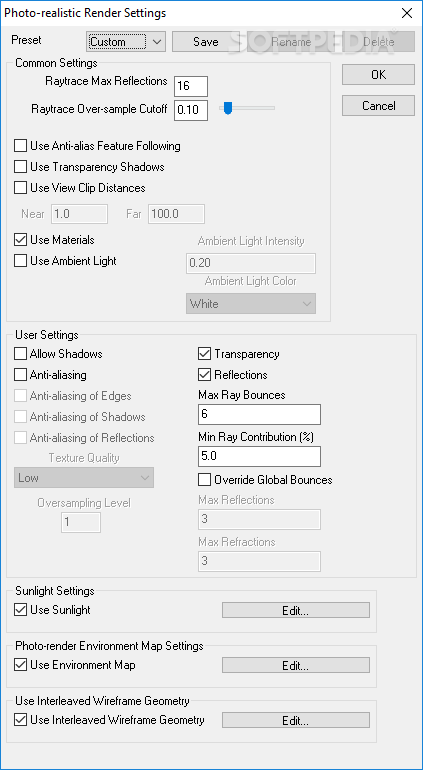
Task: Edit the Environment Map settings
Action: pyautogui.click(x=295, y=665)
